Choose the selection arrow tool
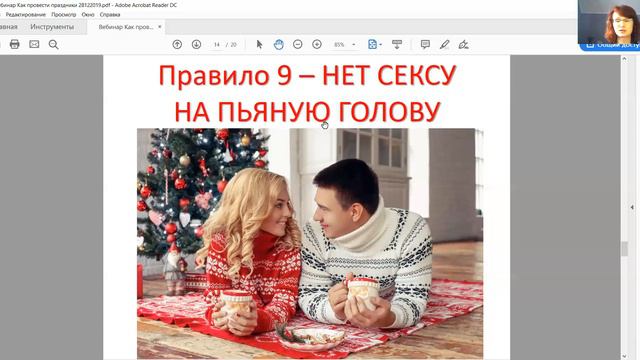The width and height of the screenshot is (640, 360). coord(259,44)
